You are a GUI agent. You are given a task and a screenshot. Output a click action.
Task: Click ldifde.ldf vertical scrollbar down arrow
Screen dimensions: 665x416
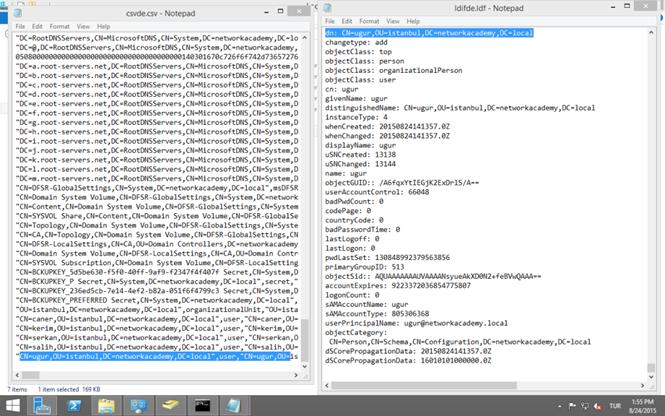651,377
